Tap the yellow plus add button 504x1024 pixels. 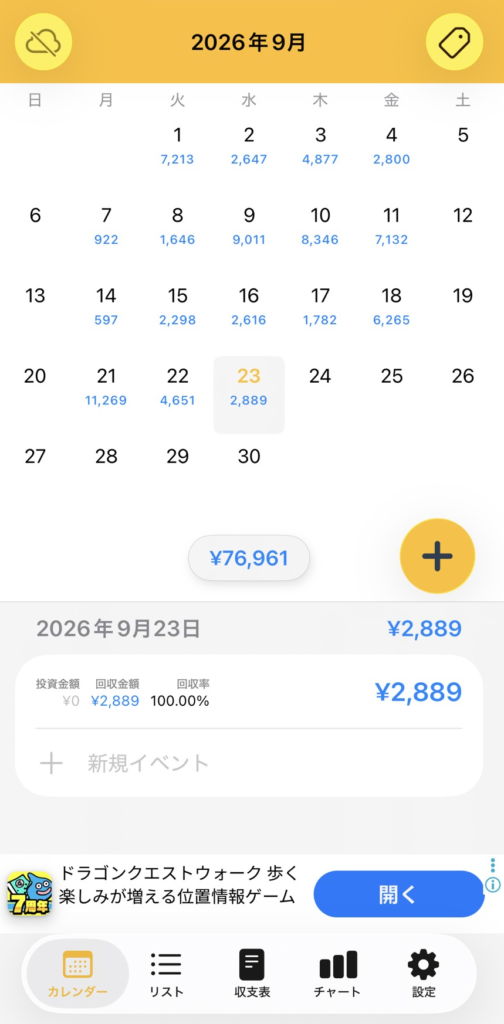point(437,556)
